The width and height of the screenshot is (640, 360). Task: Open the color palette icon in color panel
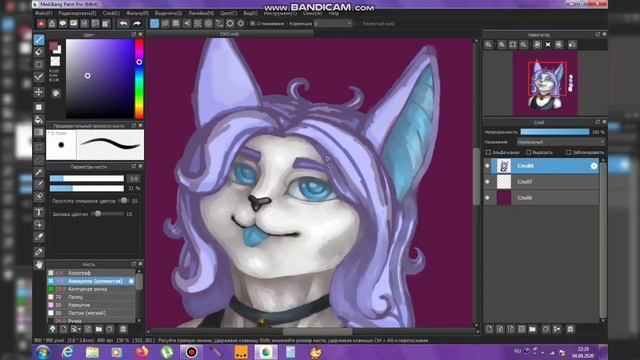(56, 93)
